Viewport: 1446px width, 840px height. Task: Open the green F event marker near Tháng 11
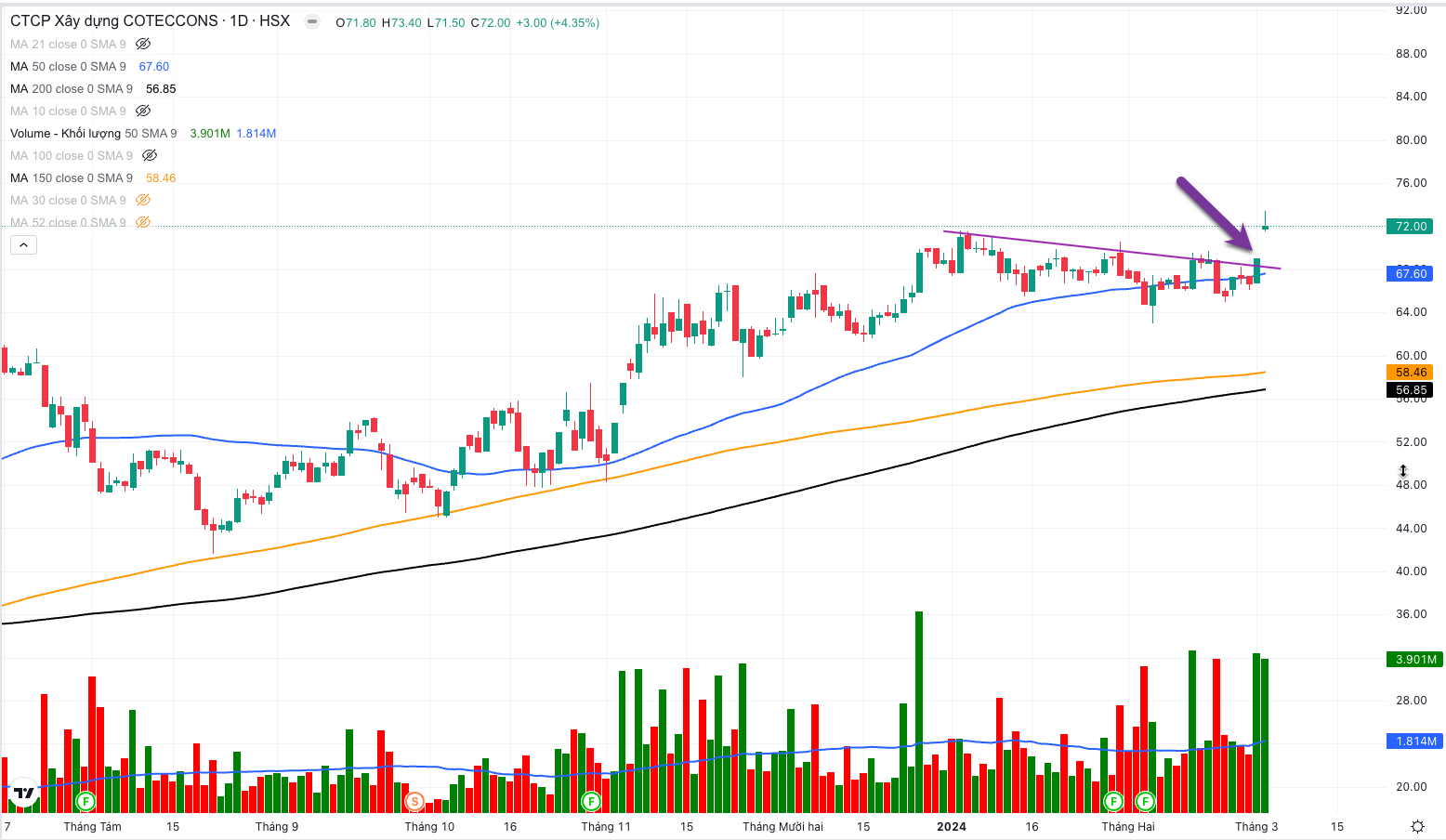tap(591, 800)
